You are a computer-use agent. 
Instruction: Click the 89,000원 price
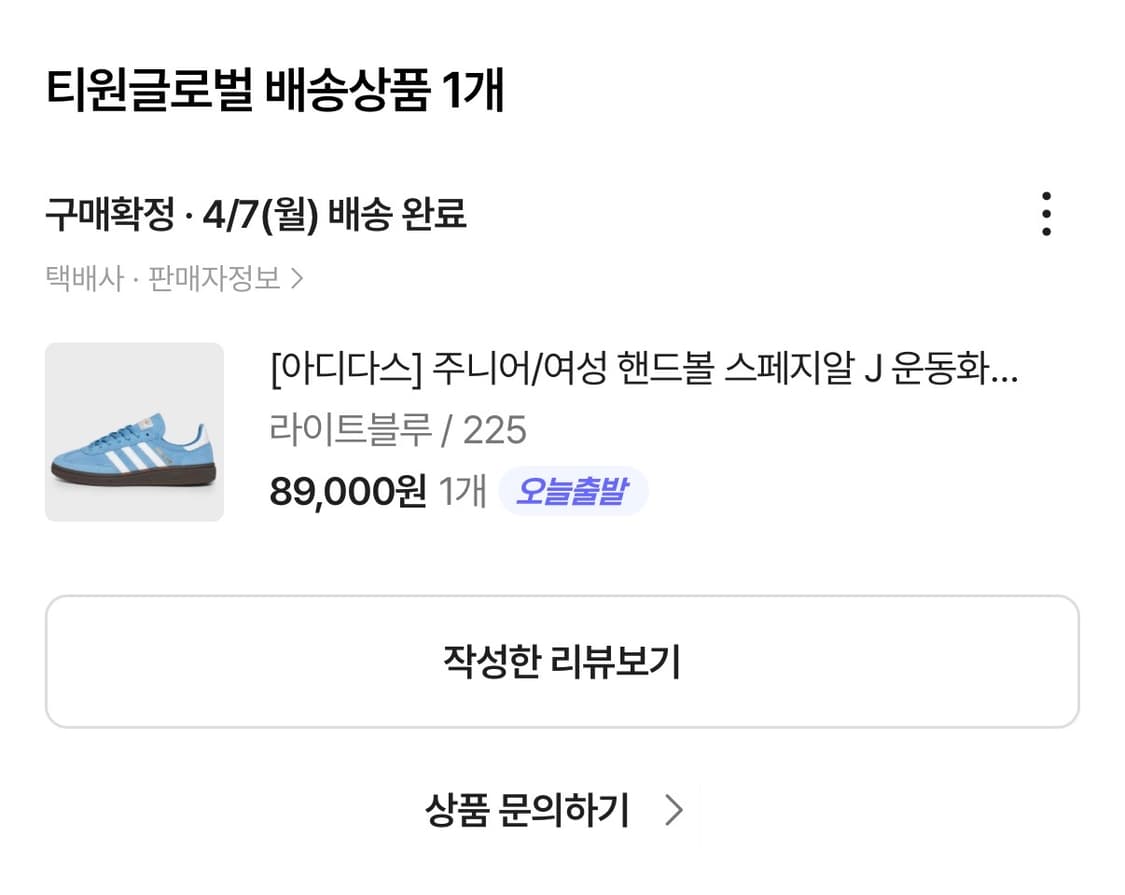[347, 491]
